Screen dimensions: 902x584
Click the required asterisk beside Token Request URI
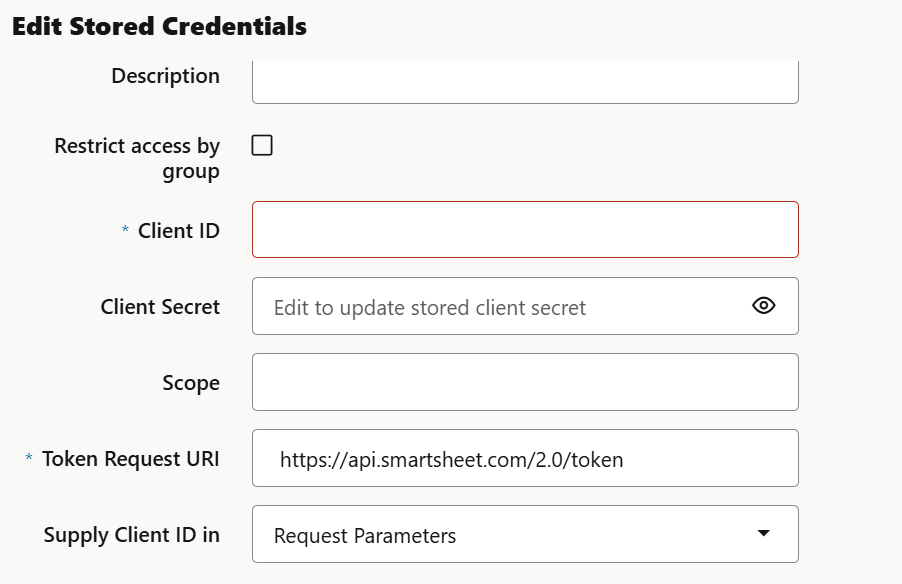pos(29,459)
